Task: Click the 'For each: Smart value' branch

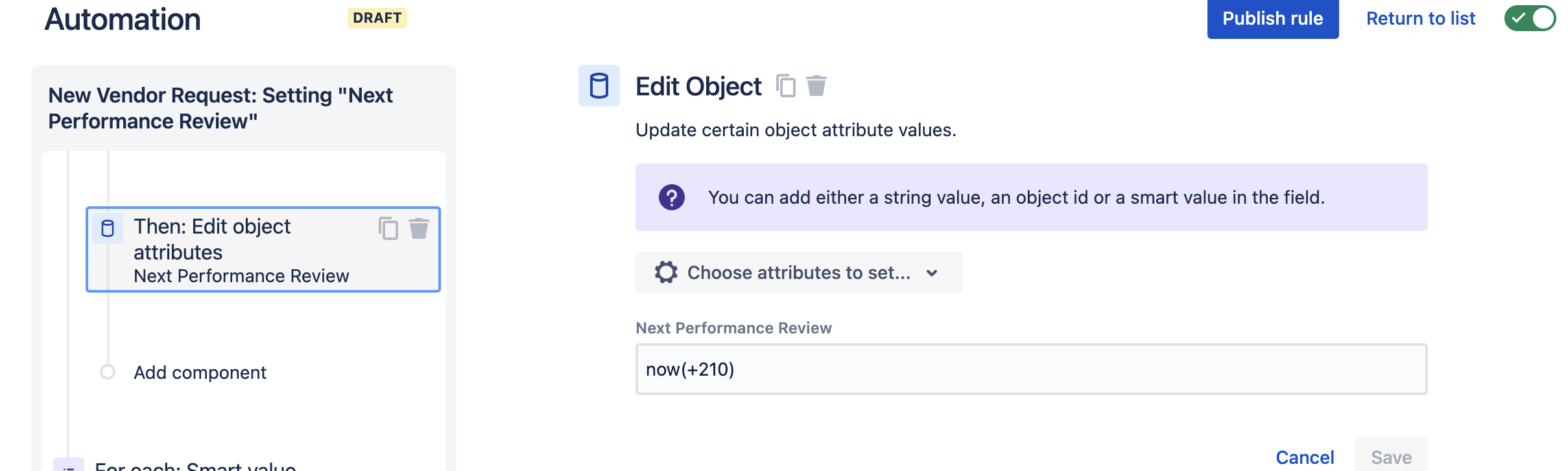Action: [x=195, y=466]
